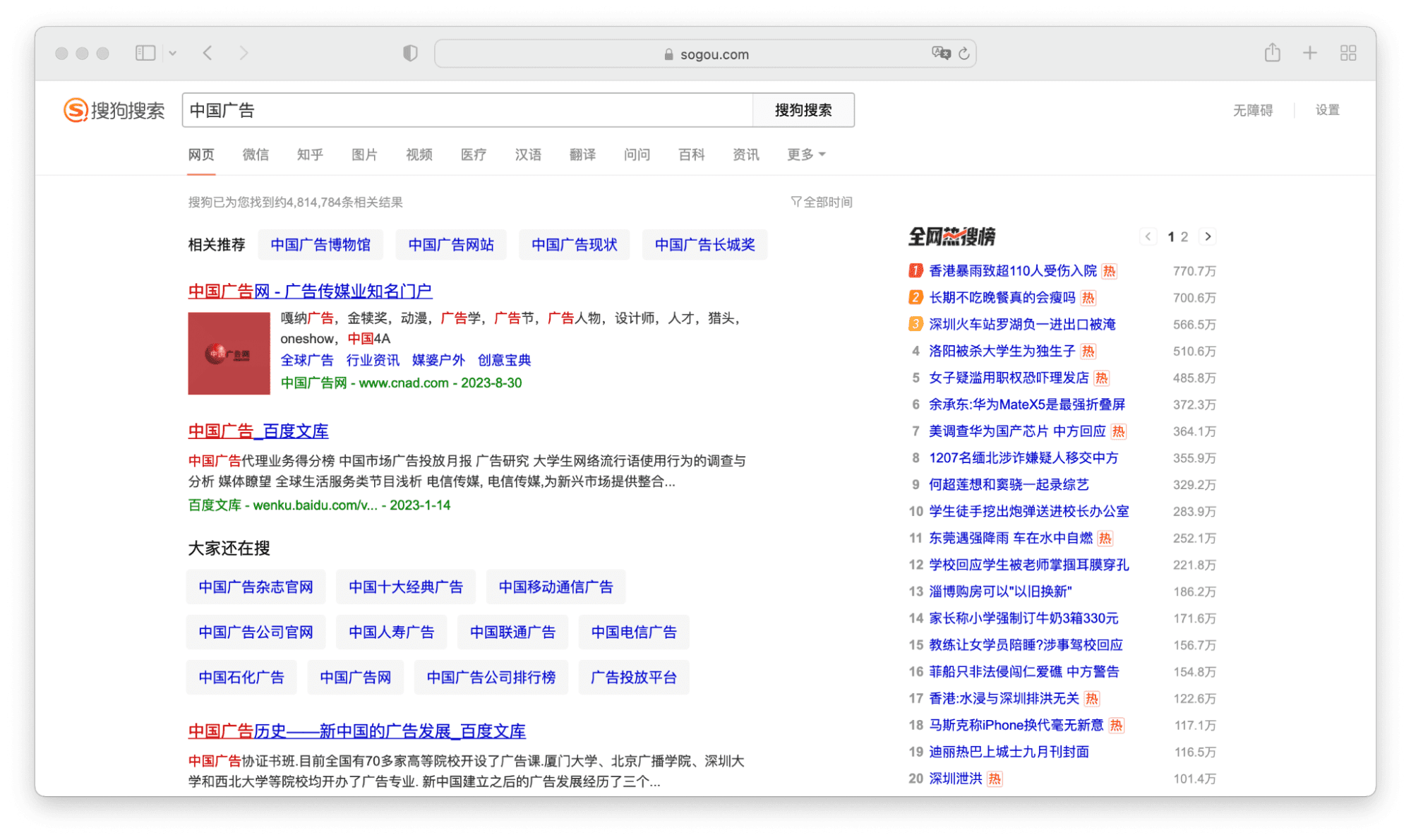Click the Sogou search logo
The width and height of the screenshot is (1411, 840).
point(114,110)
